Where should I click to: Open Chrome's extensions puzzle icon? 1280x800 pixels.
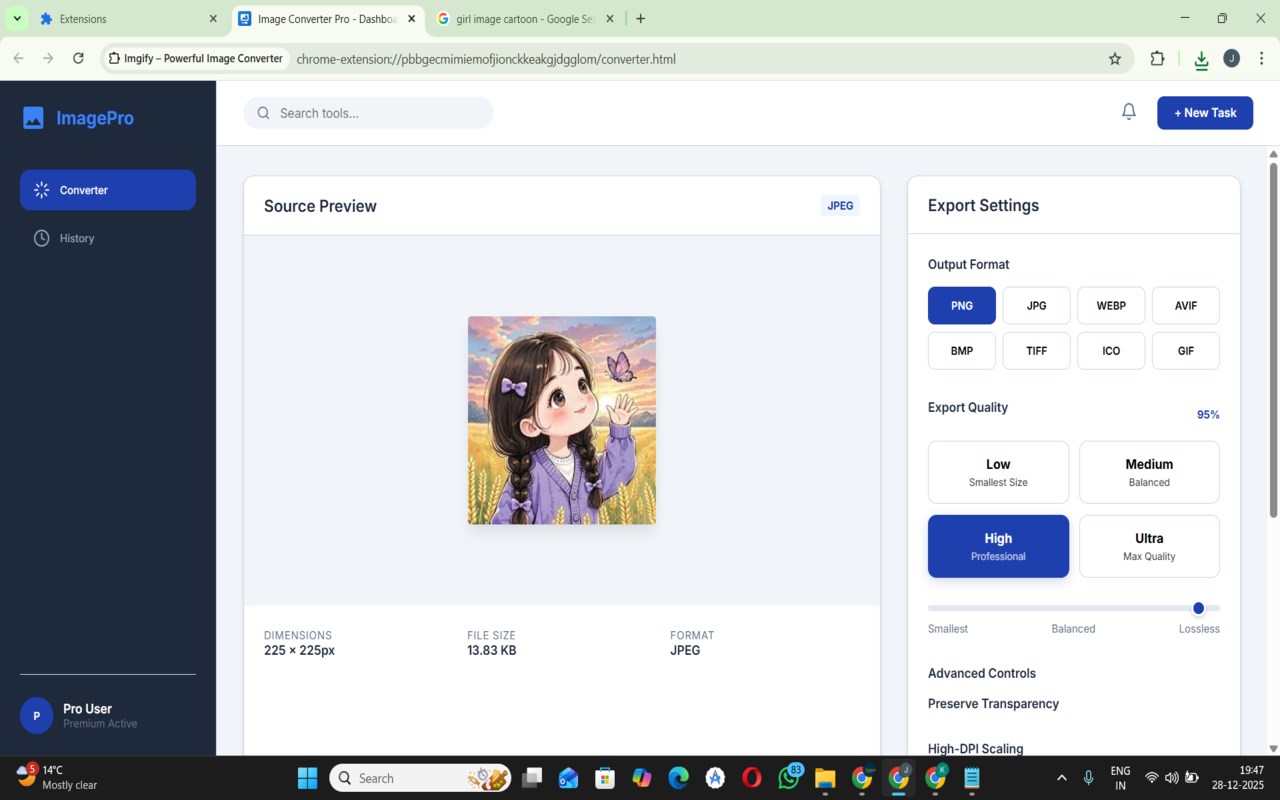(1157, 59)
